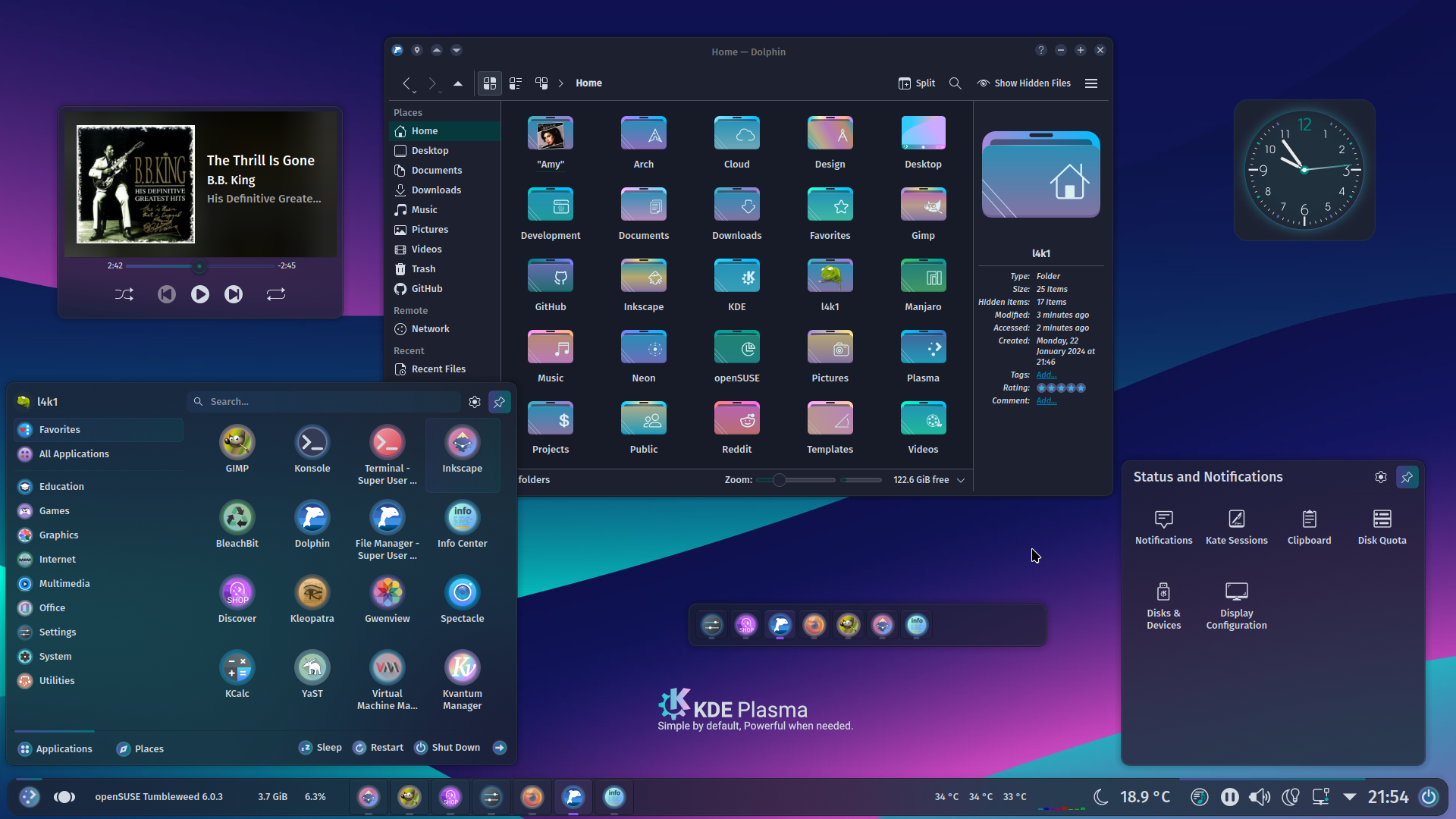Open the Arch folder in Dolphin
Viewport: 1456px width, 819px height.
pyautogui.click(x=643, y=143)
